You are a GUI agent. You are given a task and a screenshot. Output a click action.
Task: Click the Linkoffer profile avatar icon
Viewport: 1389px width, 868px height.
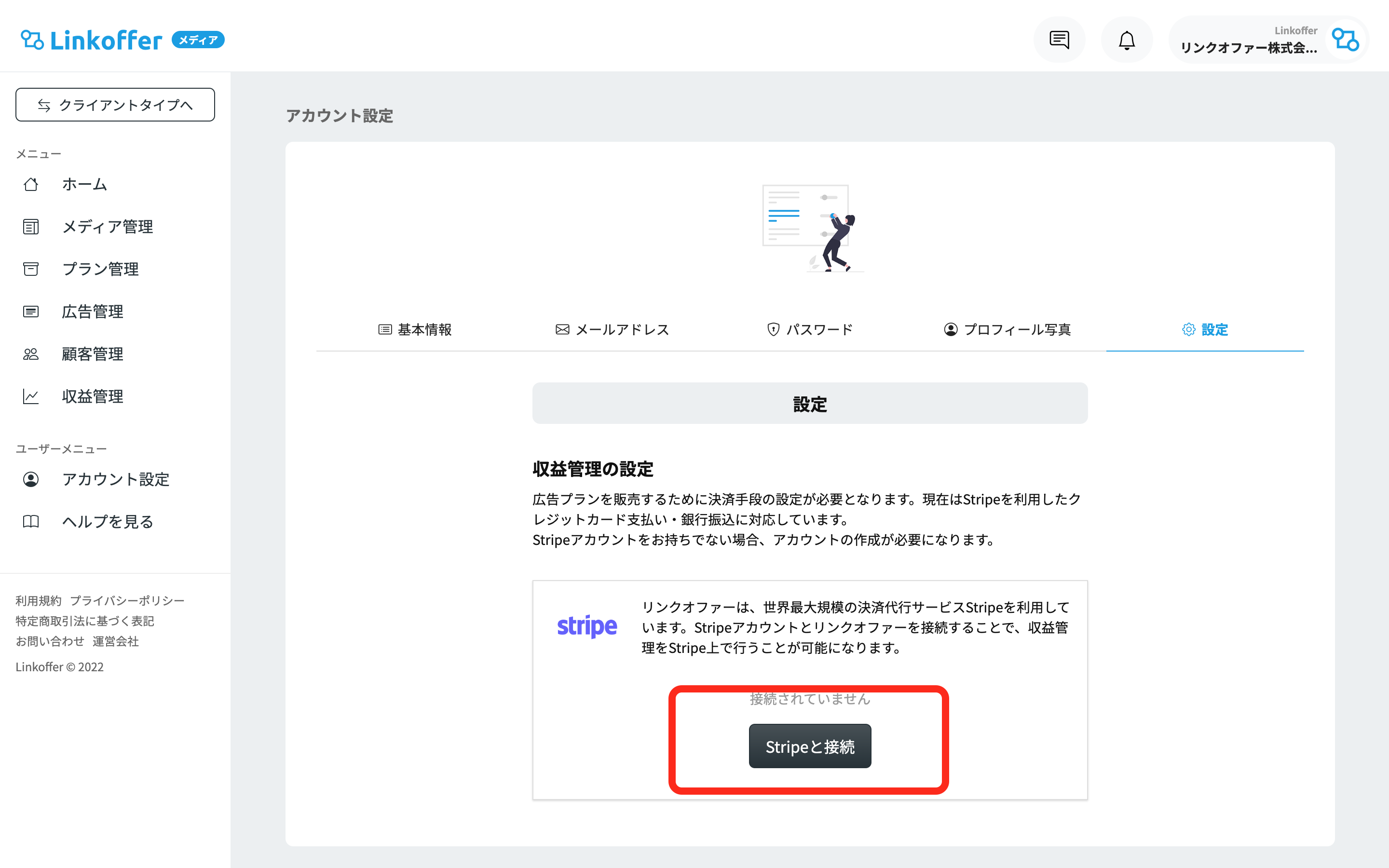tap(1345, 40)
